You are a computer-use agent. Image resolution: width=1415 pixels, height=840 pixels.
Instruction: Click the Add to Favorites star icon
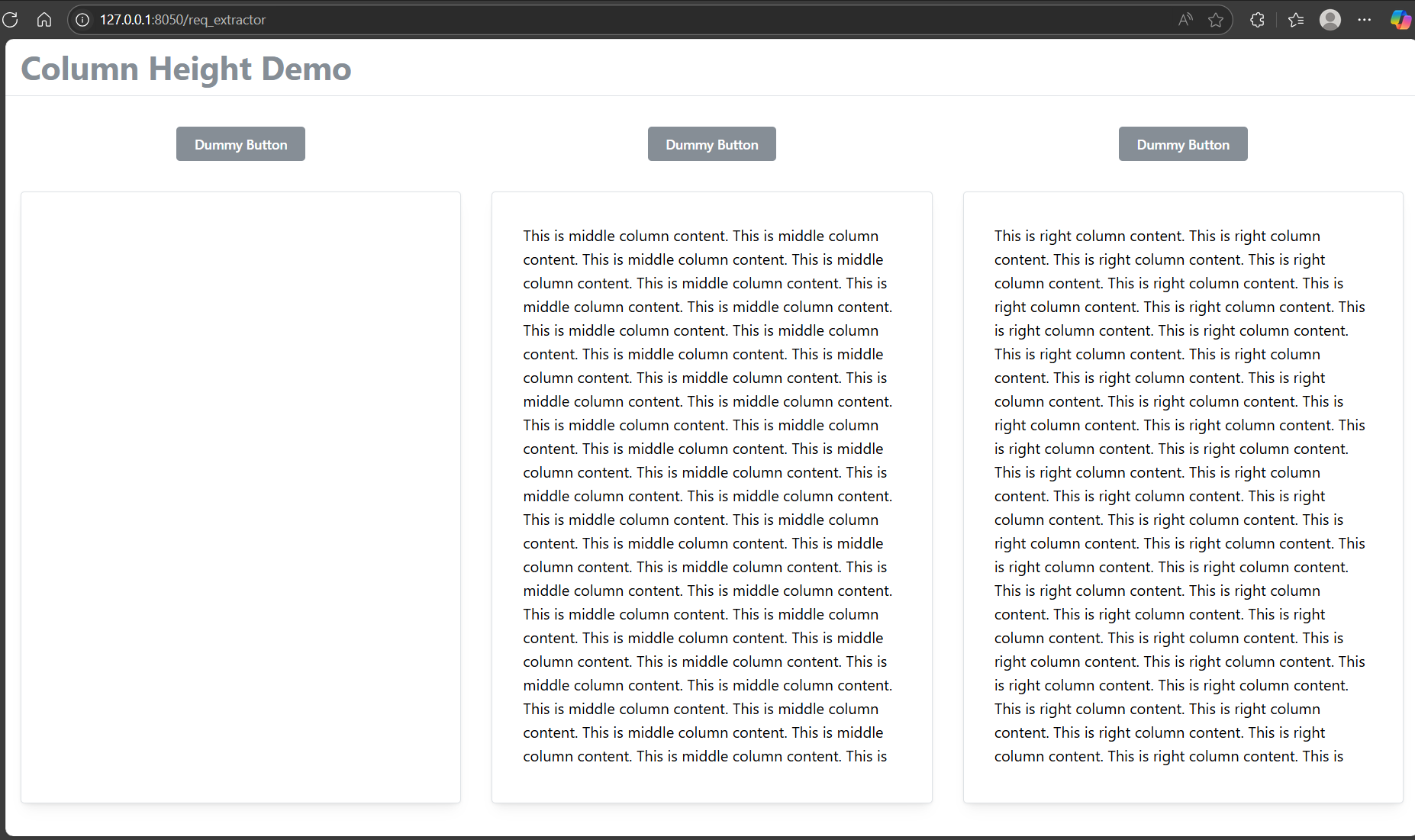point(1215,20)
